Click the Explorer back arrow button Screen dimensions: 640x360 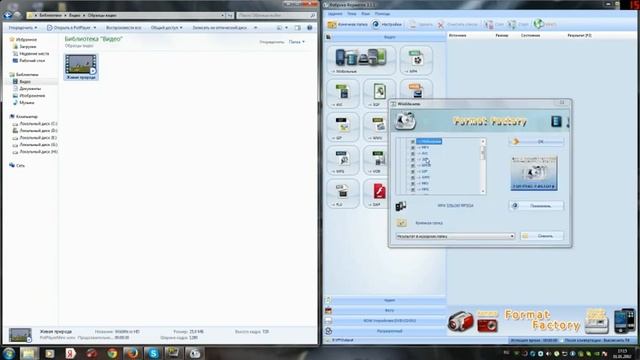pos(8,15)
